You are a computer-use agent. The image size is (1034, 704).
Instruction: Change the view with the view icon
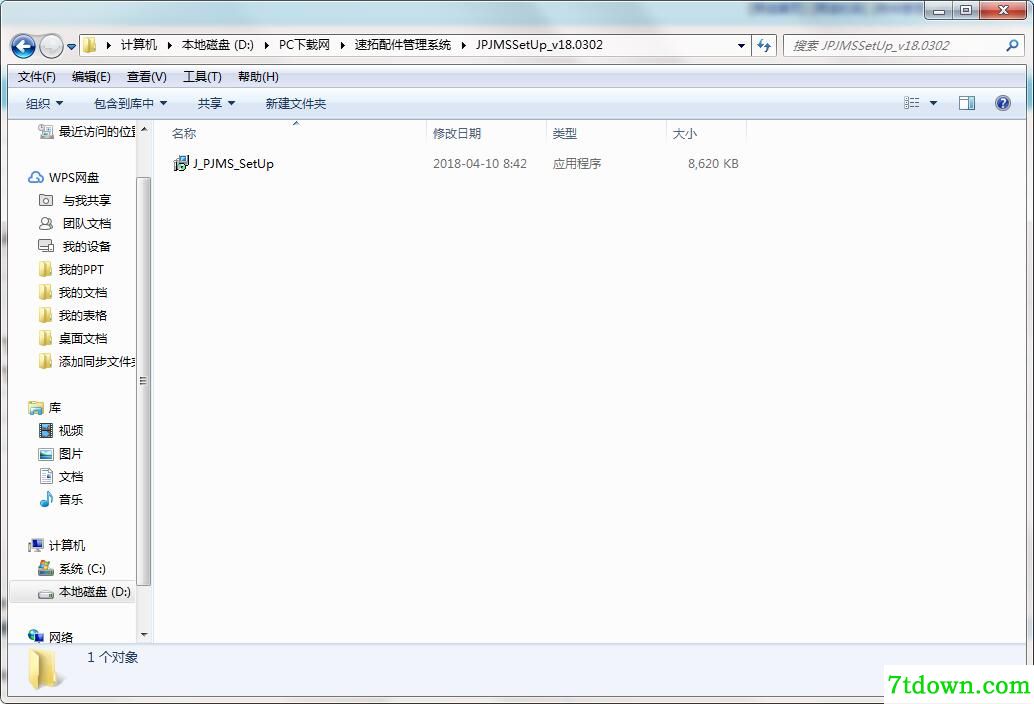[x=911, y=103]
